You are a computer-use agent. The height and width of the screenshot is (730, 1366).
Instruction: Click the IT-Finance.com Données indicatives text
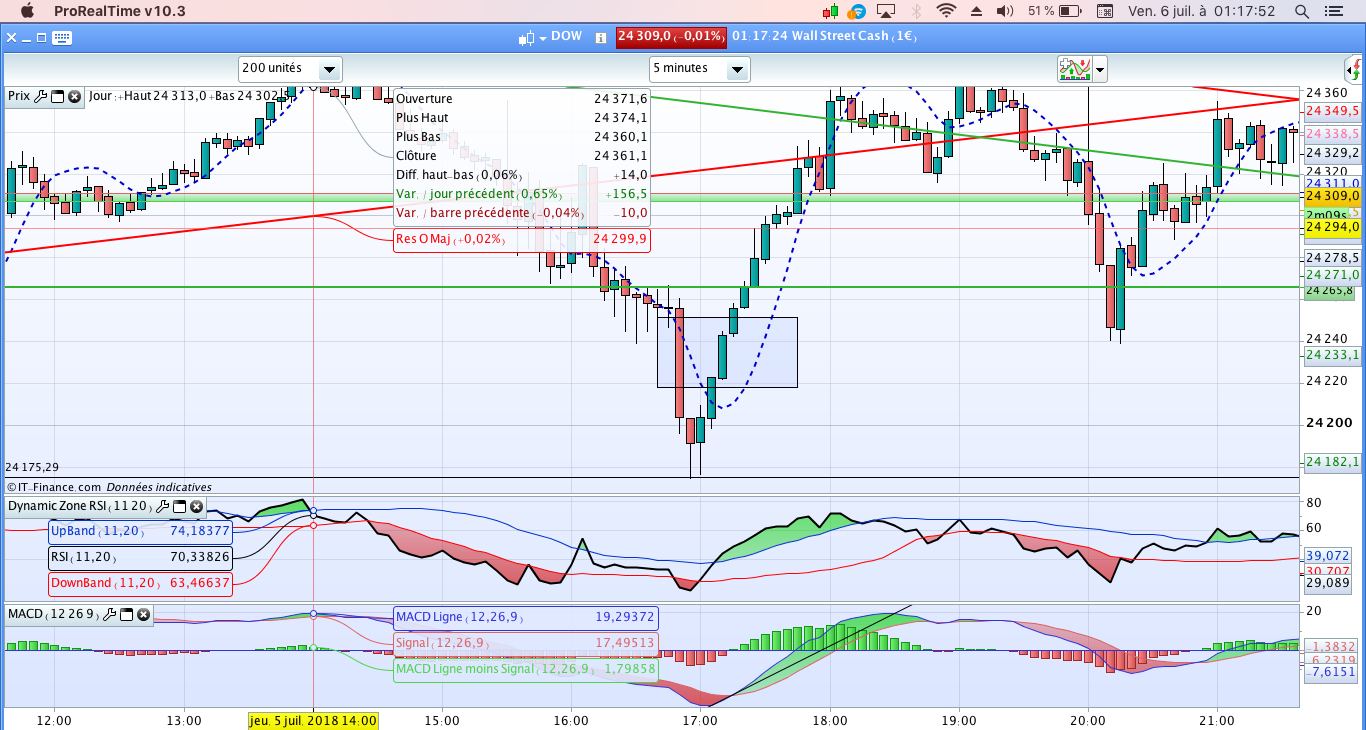(109, 487)
